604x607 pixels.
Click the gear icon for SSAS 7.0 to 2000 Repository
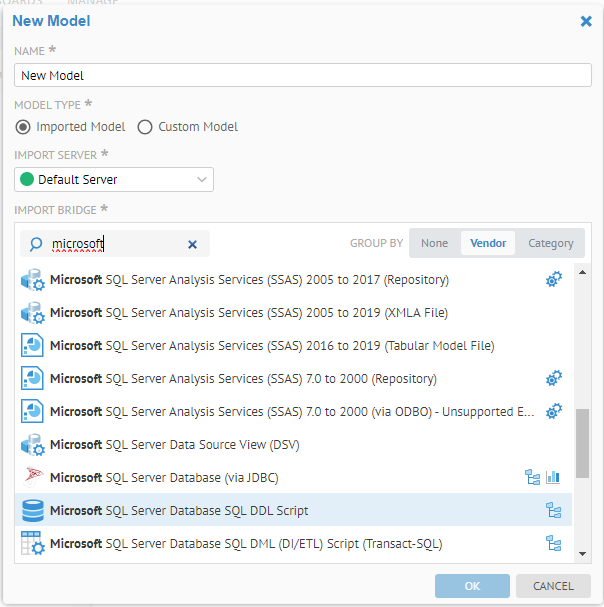[553, 379]
